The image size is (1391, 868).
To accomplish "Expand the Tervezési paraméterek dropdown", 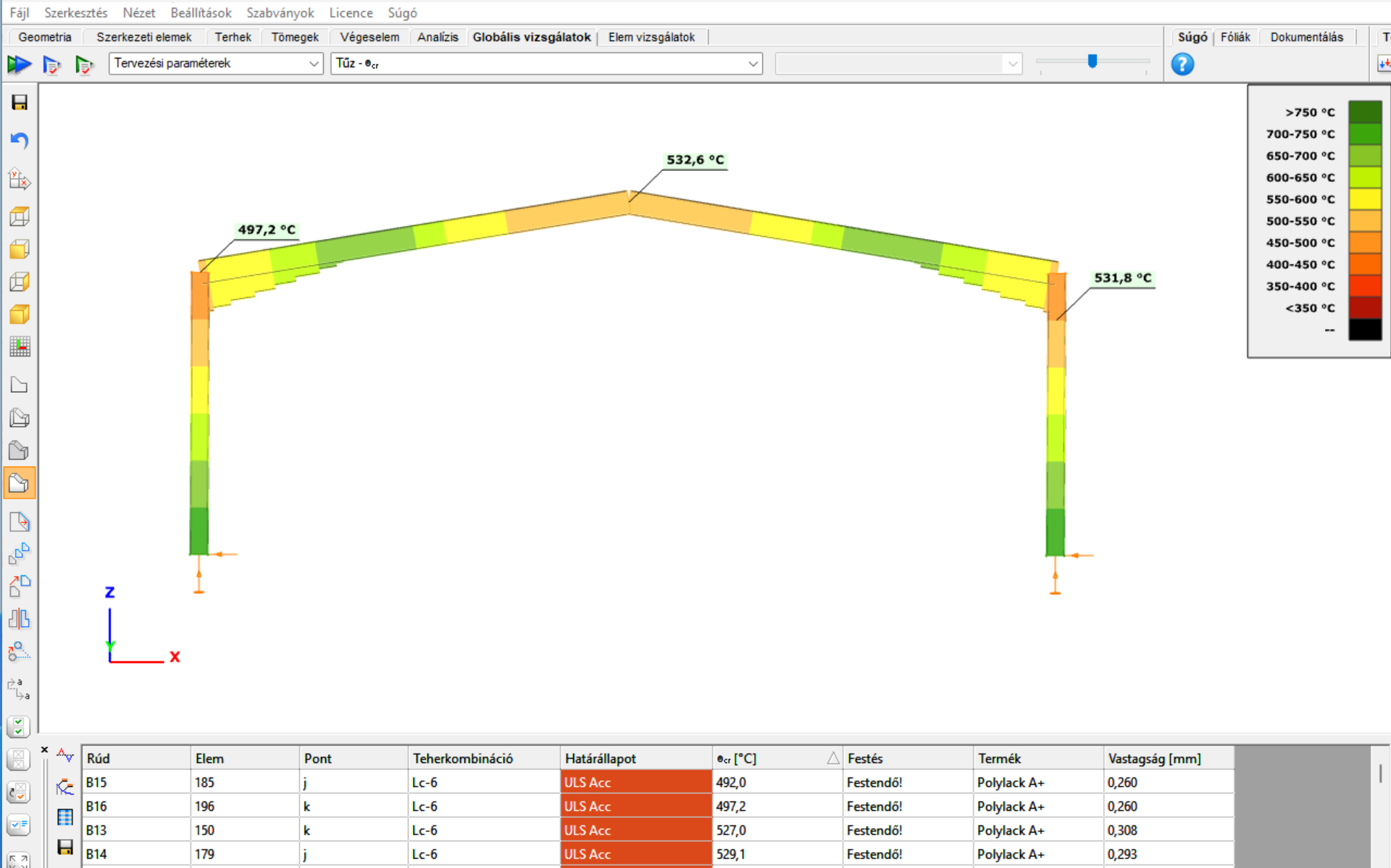I will [x=215, y=64].
